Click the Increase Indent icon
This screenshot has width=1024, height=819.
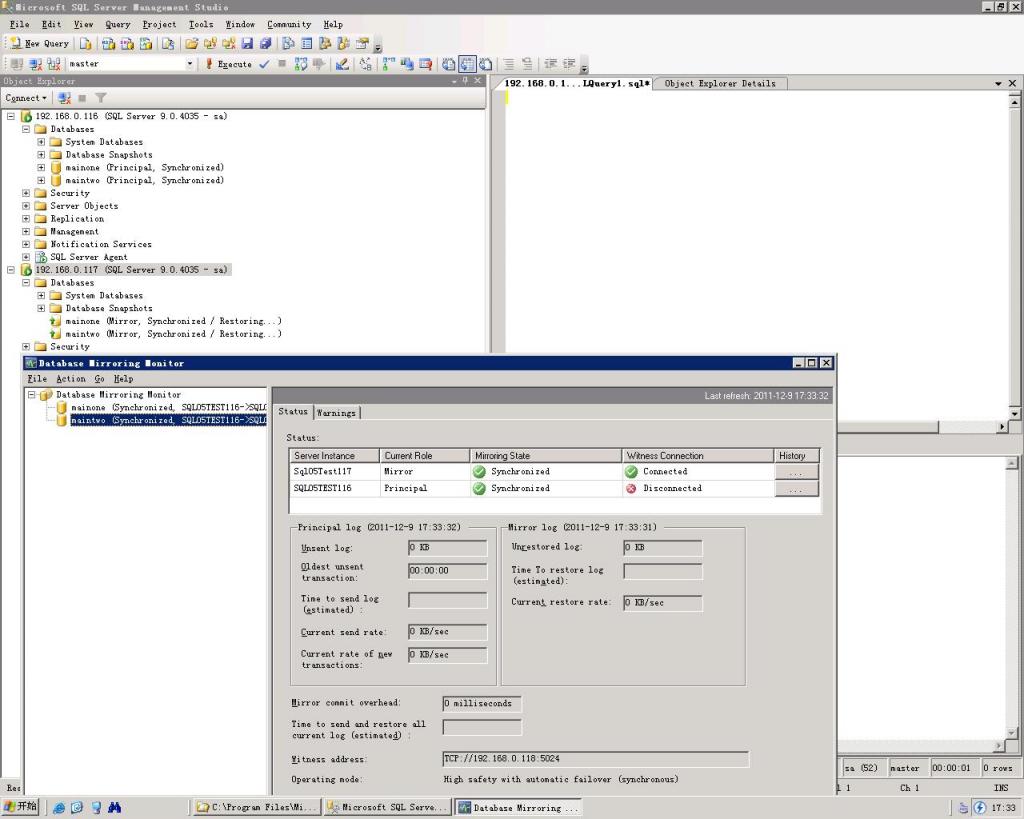tap(569, 64)
